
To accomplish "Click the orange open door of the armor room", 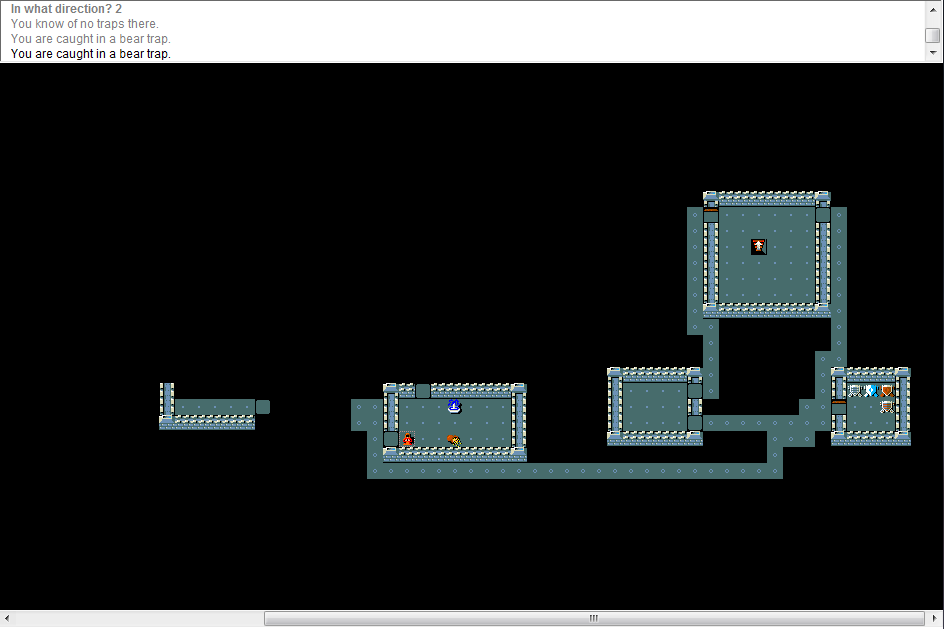I will [x=839, y=407].
